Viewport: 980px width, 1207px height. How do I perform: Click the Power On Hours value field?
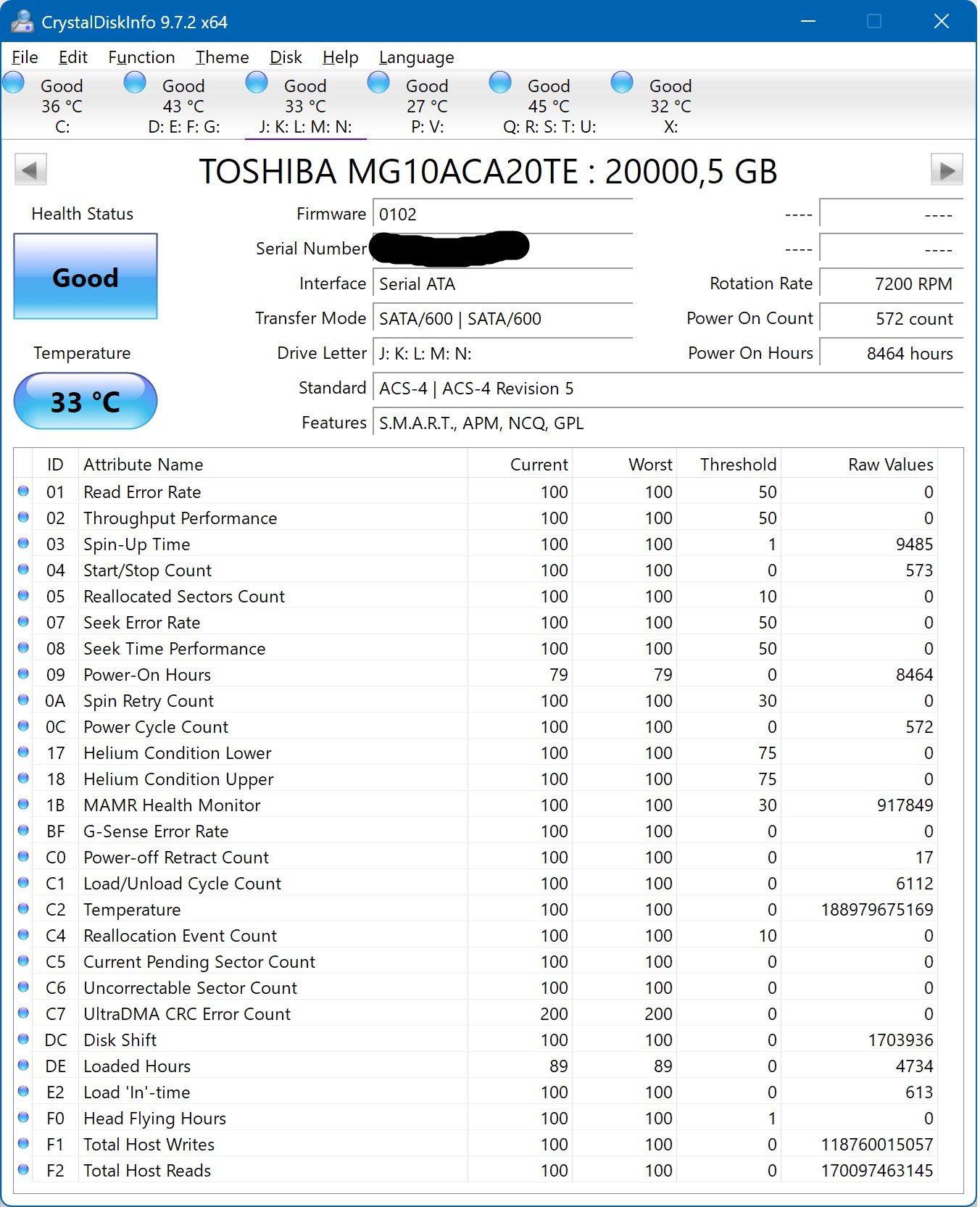tap(892, 354)
